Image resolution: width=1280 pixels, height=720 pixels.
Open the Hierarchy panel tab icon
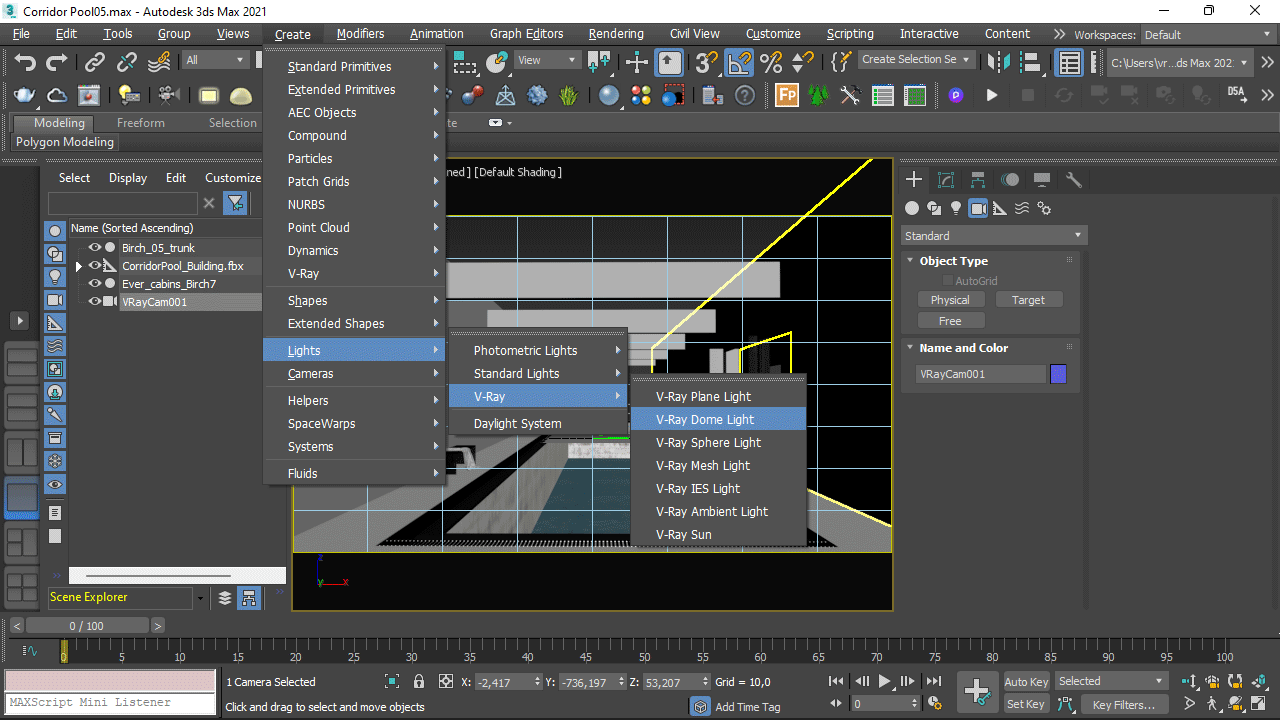pos(978,180)
